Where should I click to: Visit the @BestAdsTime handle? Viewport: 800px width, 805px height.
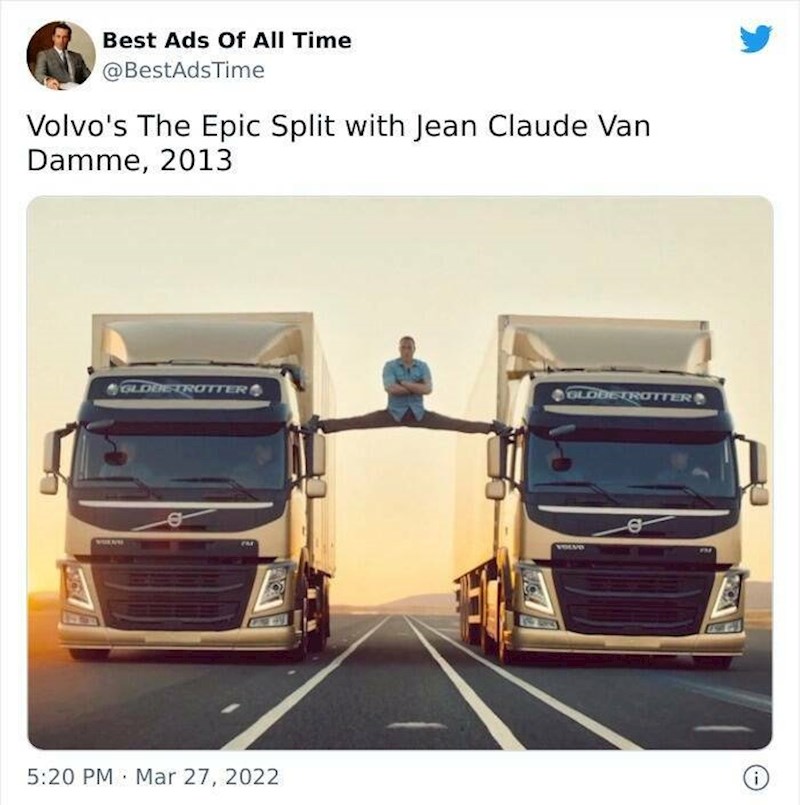click(183, 70)
